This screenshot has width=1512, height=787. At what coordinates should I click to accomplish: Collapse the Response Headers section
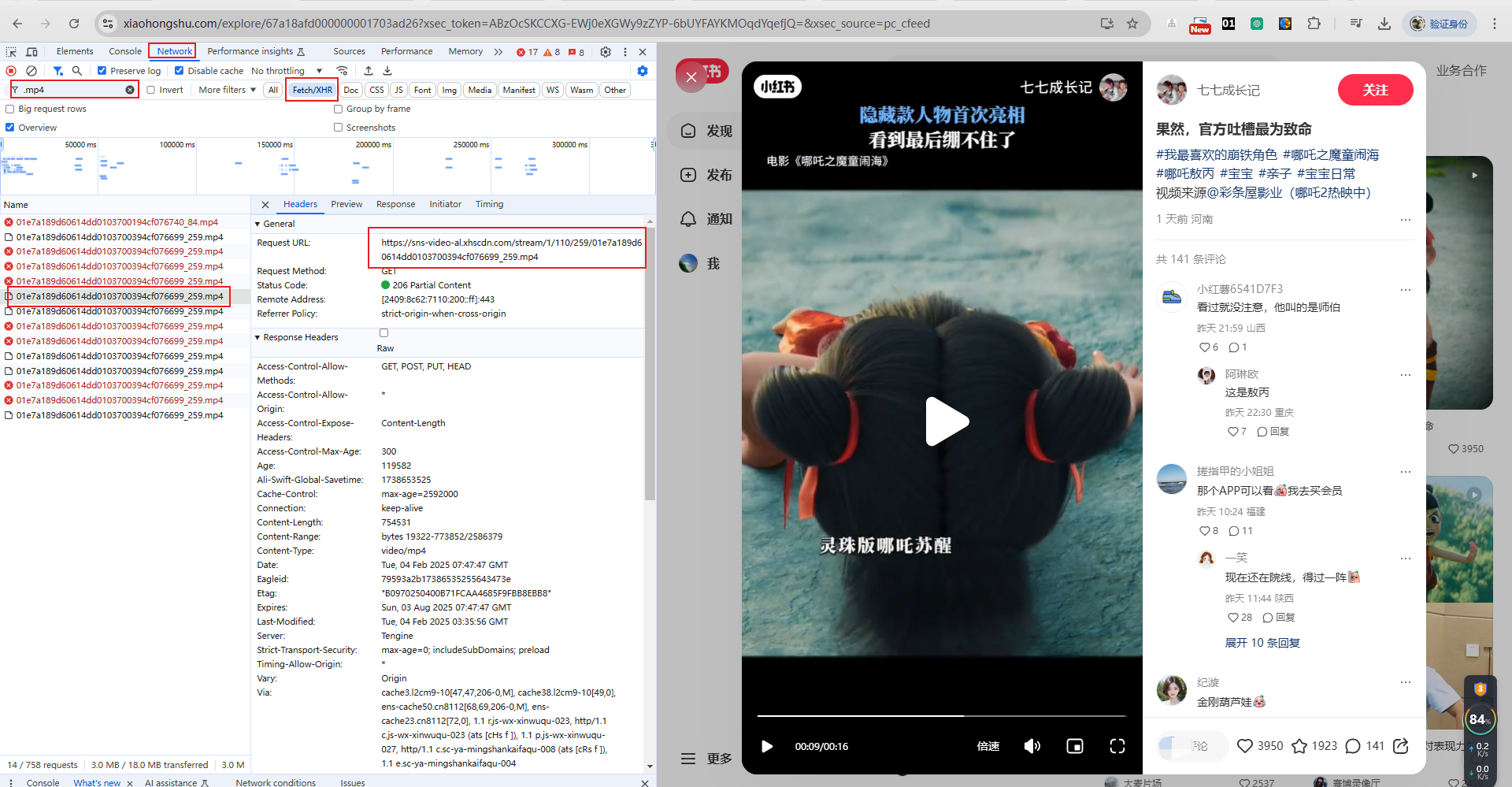pyautogui.click(x=258, y=338)
